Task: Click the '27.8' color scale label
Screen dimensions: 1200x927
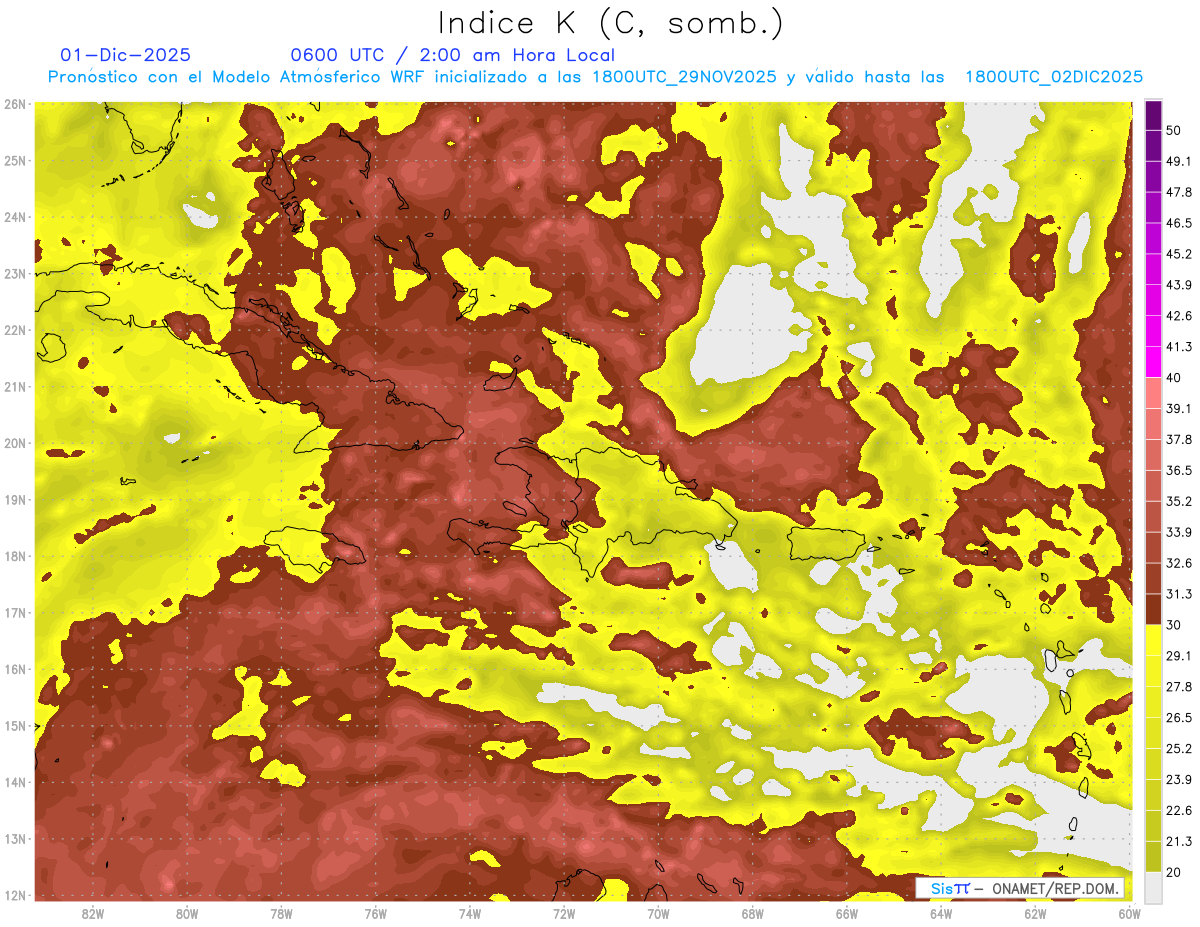Action: (1178, 687)
